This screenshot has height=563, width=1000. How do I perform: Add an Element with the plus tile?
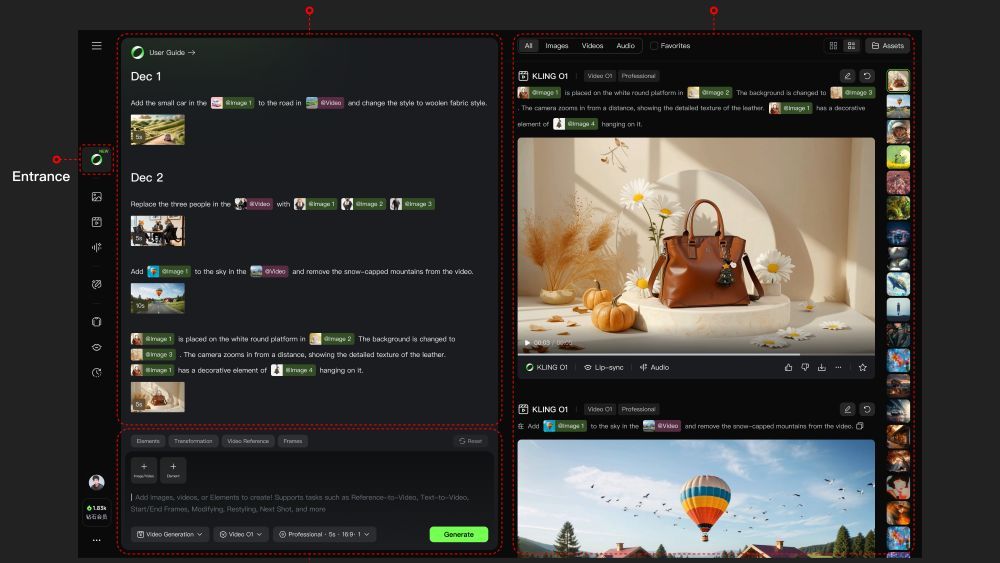(x=173, y=470)
